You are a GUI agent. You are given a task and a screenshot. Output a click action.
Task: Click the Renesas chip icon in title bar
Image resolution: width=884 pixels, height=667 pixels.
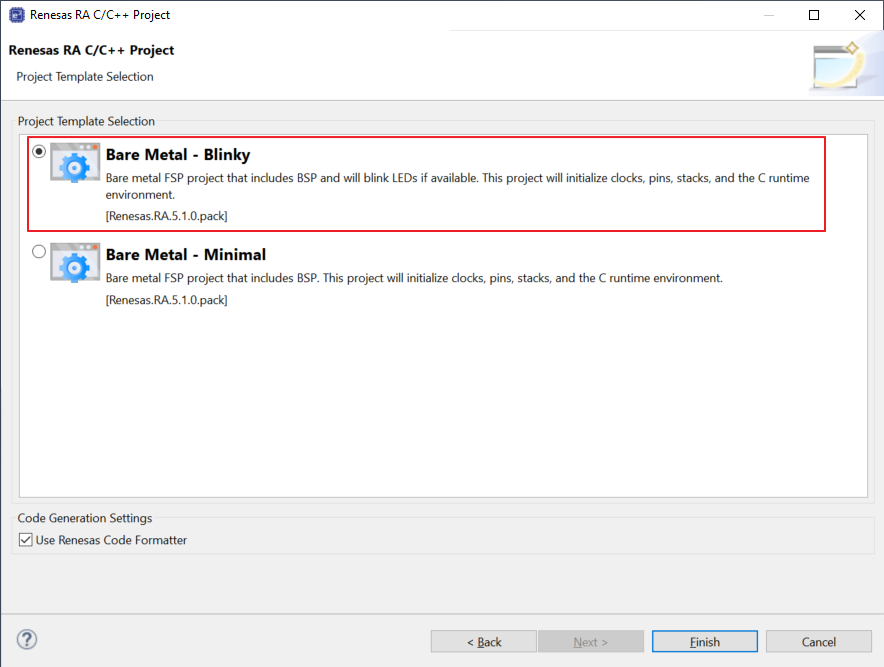[16, 15]
